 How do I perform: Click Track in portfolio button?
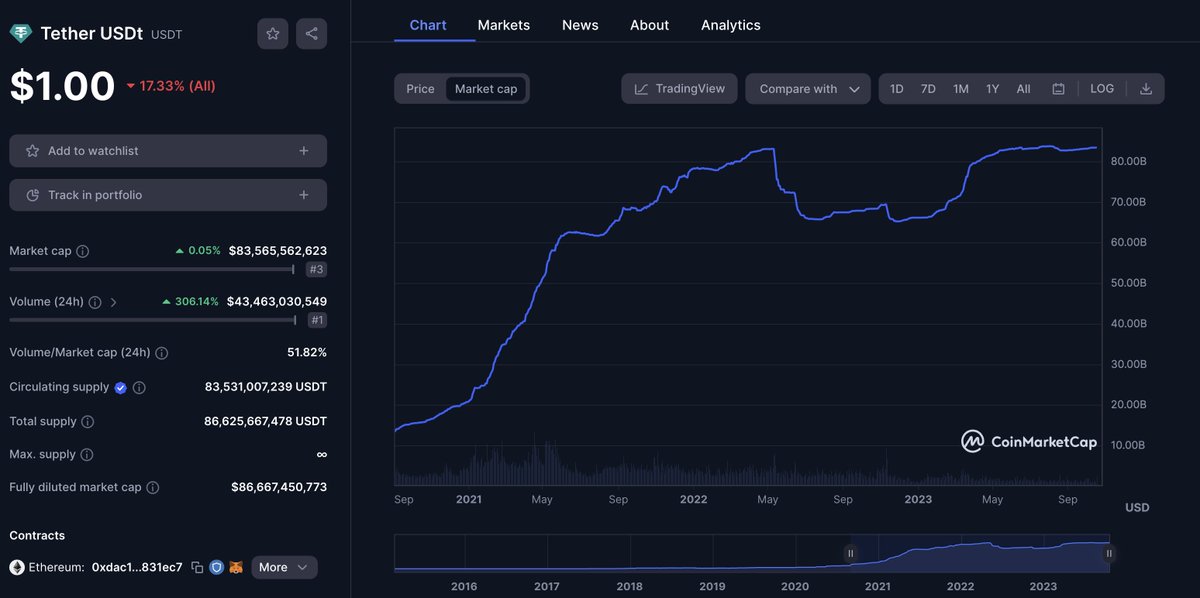(x=168, y=195)
